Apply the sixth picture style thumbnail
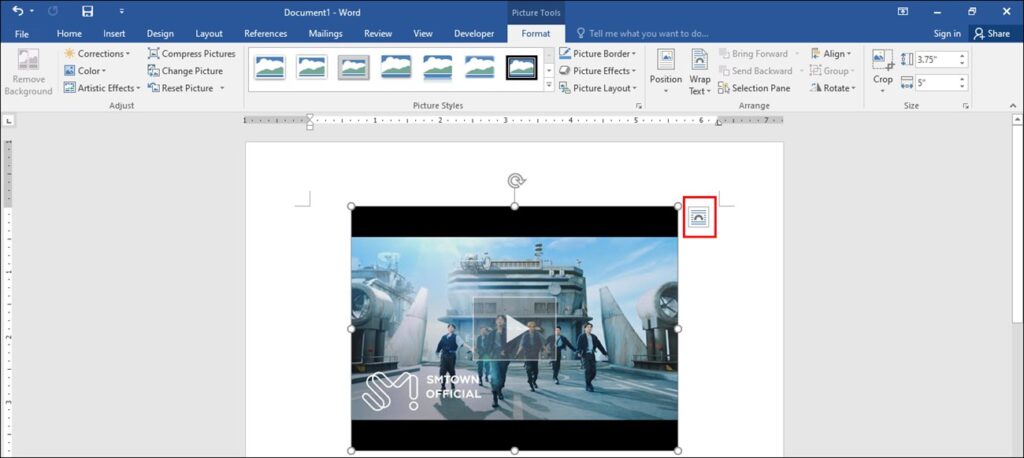1024x458 pixels. (479, 67)
